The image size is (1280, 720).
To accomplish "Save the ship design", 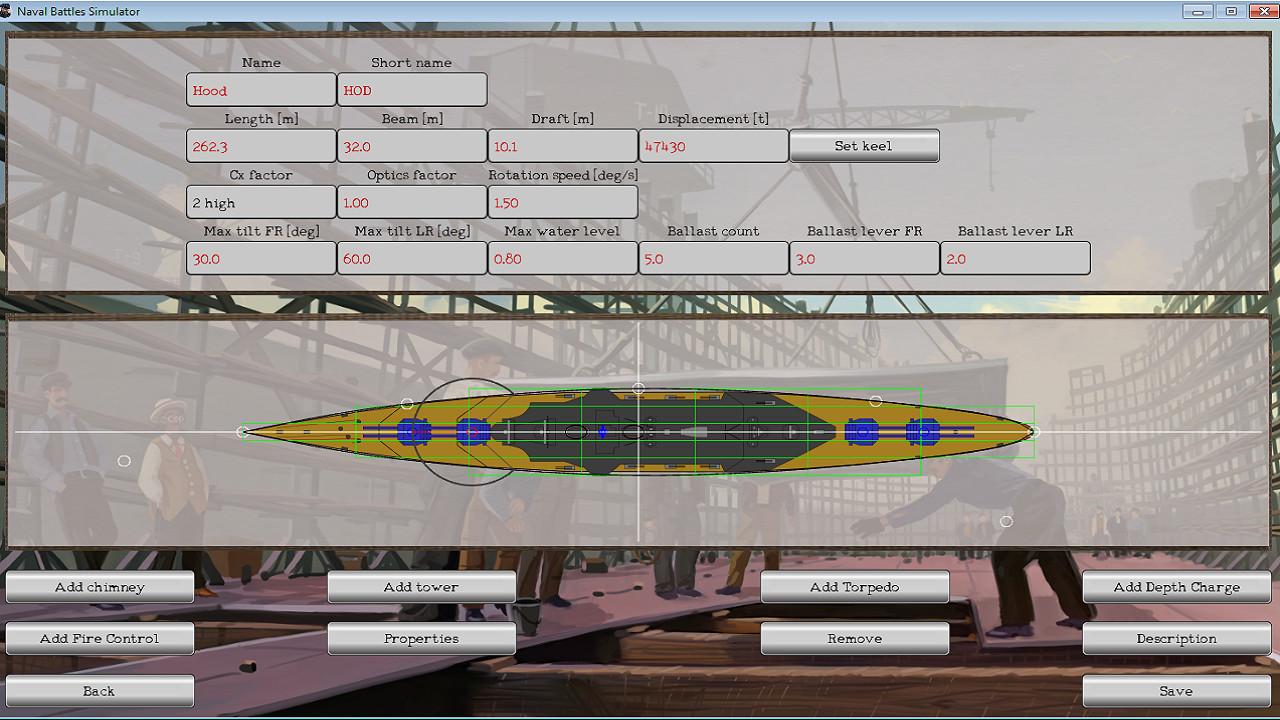I will 1176,691.
